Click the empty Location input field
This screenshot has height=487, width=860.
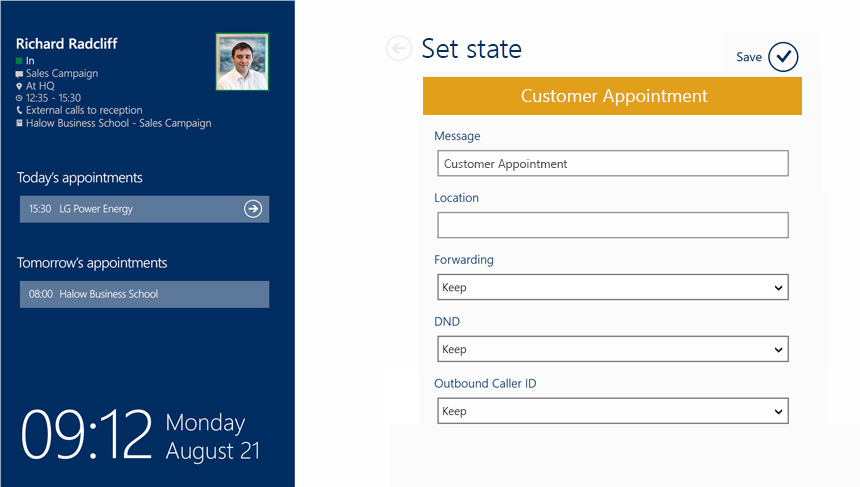(613, 225)
